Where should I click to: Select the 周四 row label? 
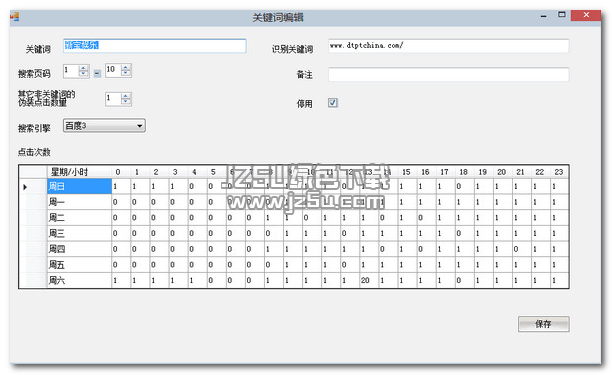79,249
